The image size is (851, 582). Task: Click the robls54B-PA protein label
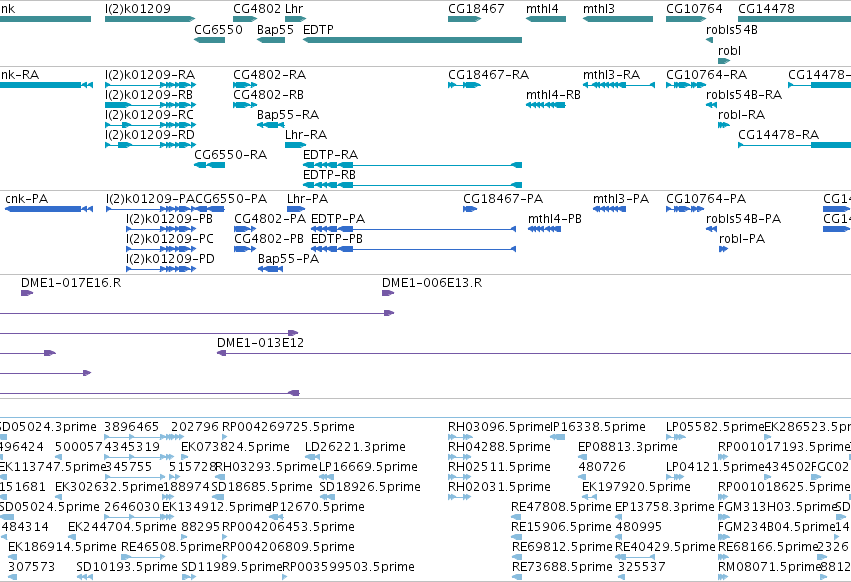743,219
